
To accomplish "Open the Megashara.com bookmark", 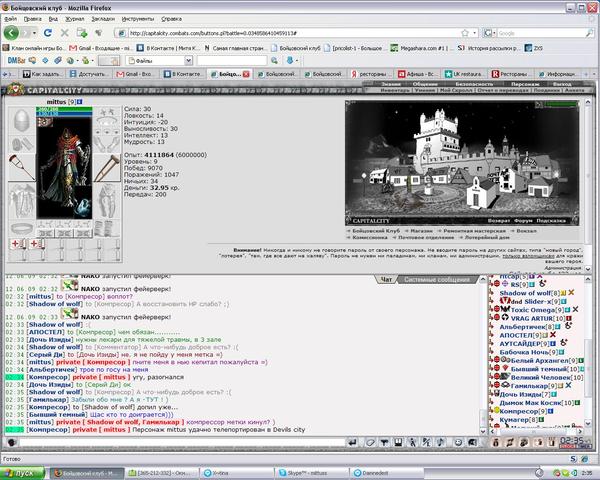I will 420,48.
